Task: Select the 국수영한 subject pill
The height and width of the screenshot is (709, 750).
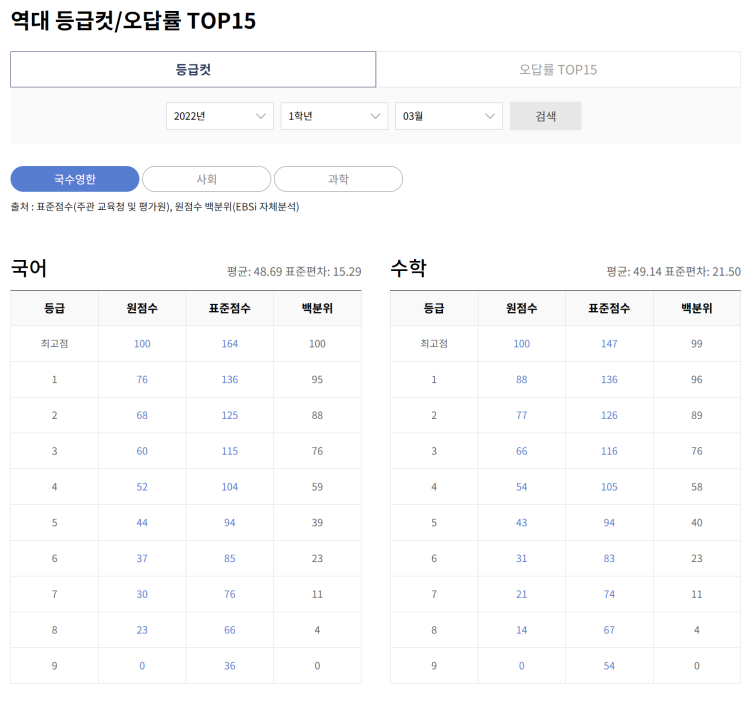Action: (75, 179)
